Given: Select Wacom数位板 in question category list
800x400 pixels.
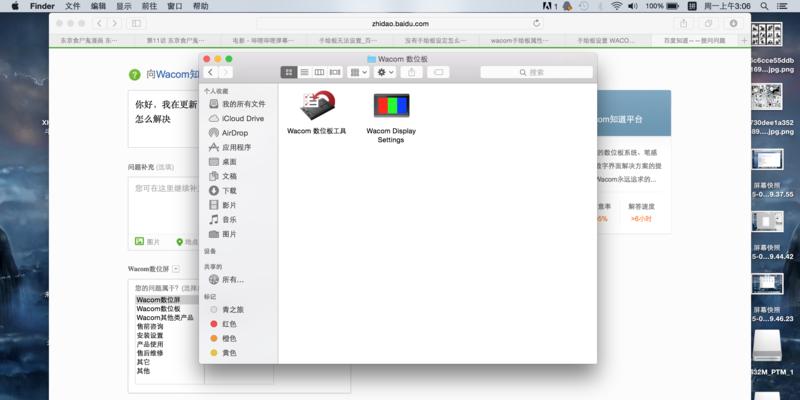Looking at the screenshot, I should [158, 309].
